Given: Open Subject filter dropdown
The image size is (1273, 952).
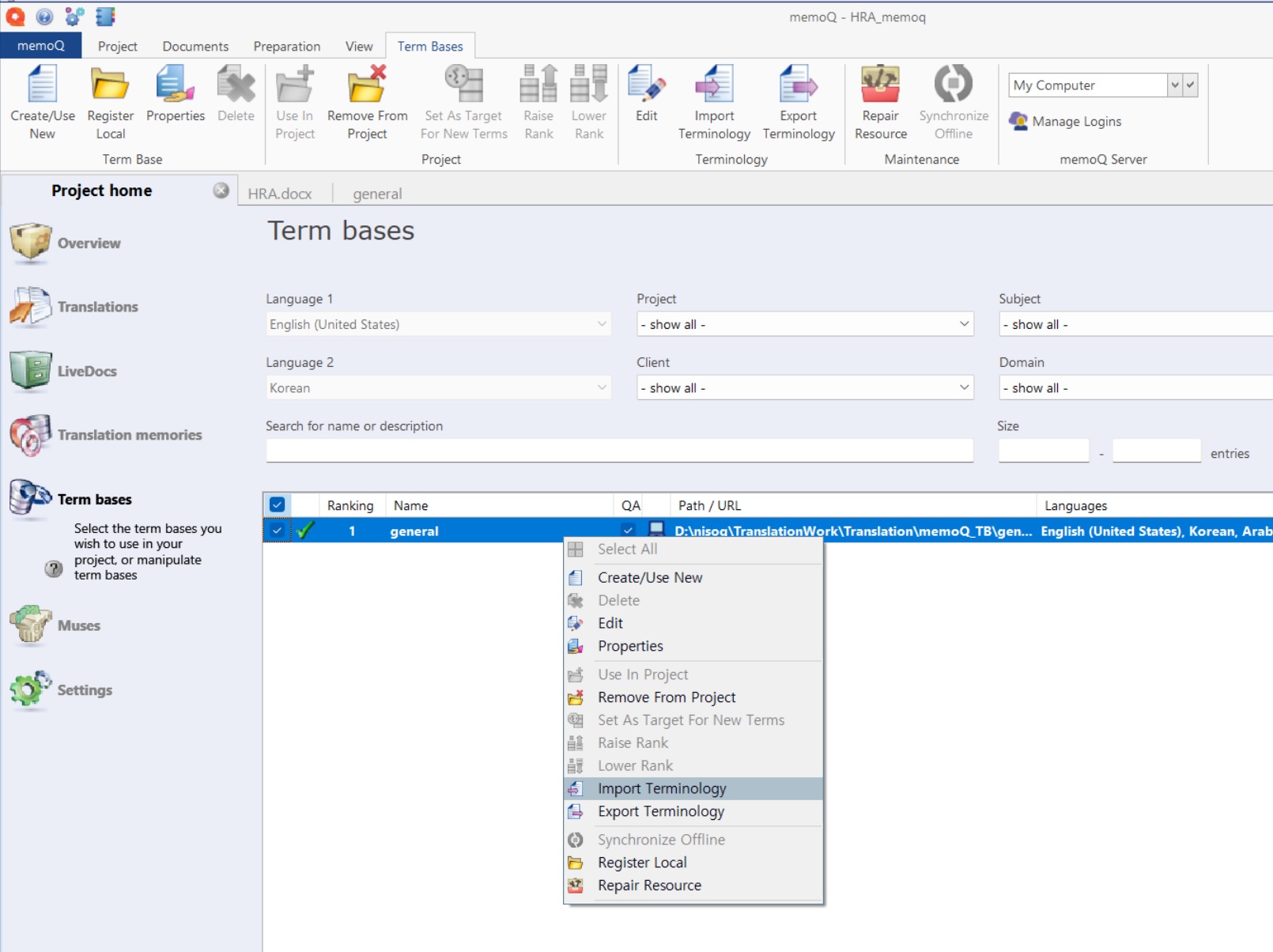Looking at the screenshot, I should coord(1135,324).
